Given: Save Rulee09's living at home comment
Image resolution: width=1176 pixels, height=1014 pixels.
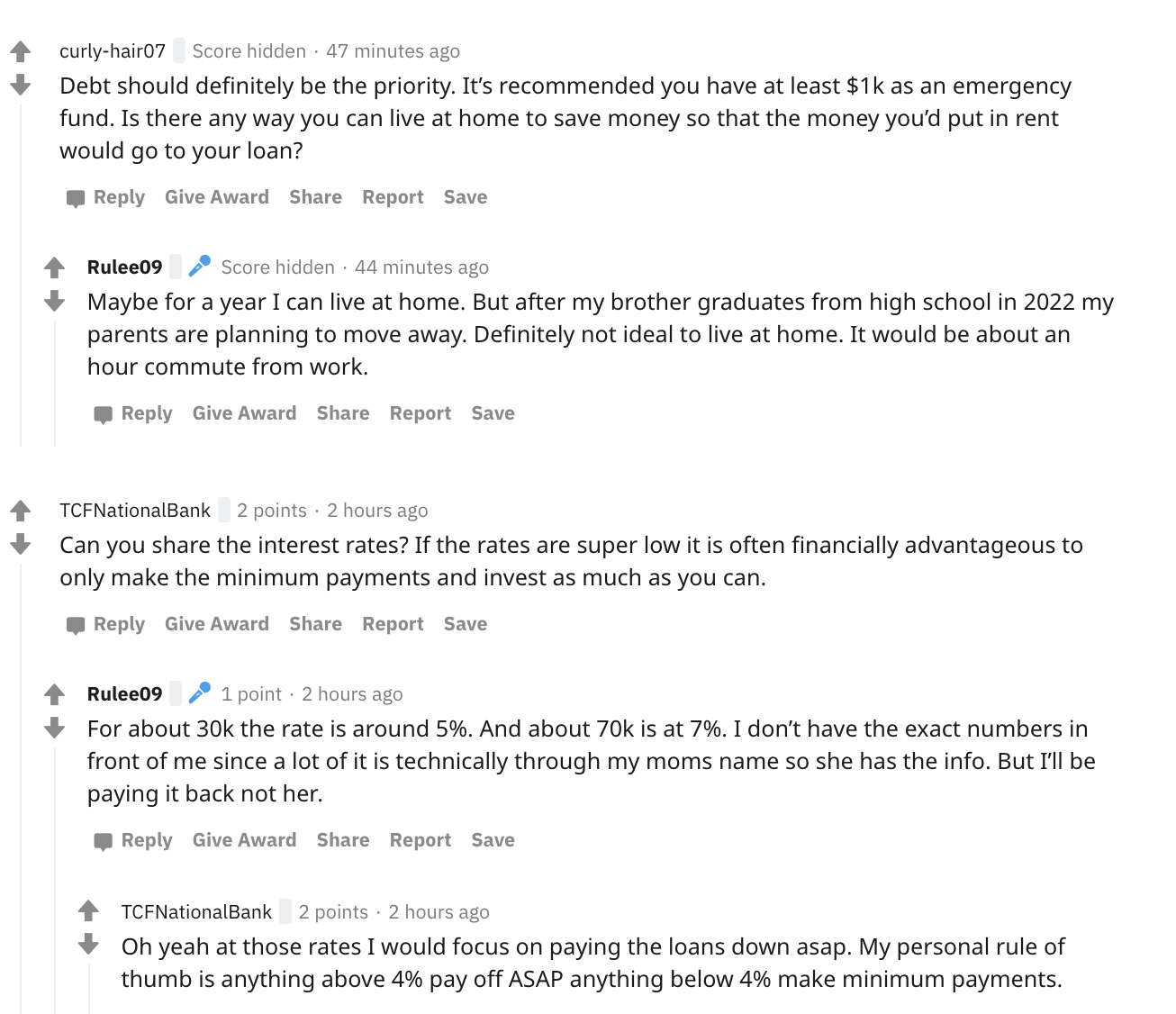Looking at the screenshot, I should pos(493,413).
